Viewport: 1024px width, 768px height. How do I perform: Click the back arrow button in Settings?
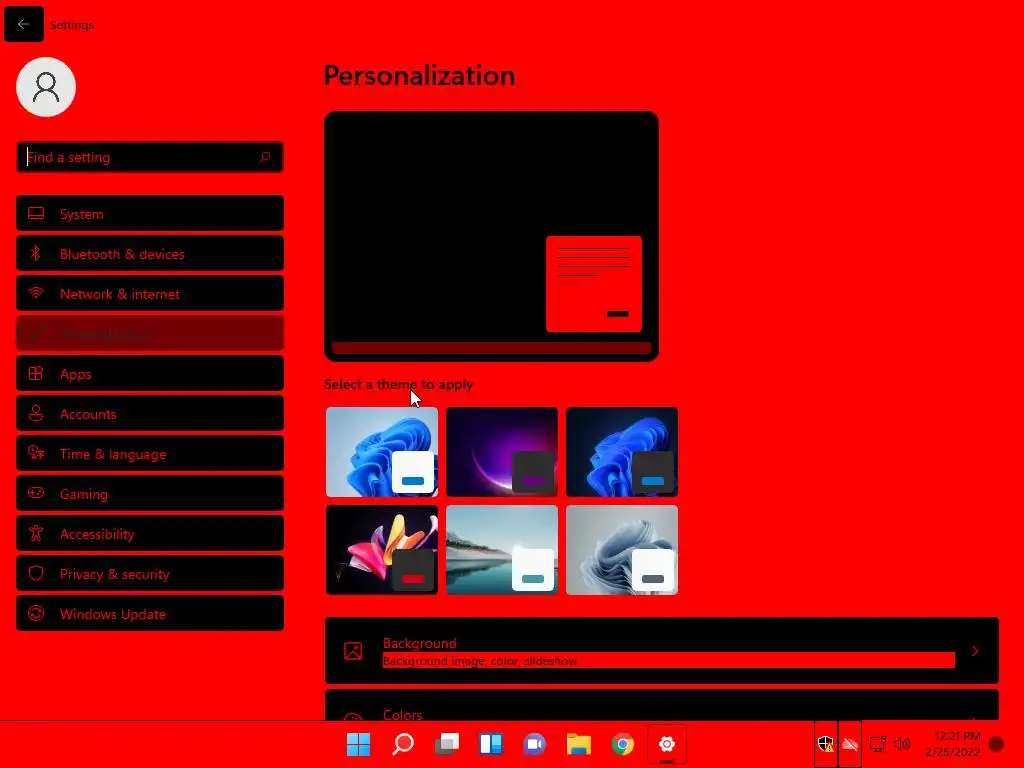[x=24, y=24]
